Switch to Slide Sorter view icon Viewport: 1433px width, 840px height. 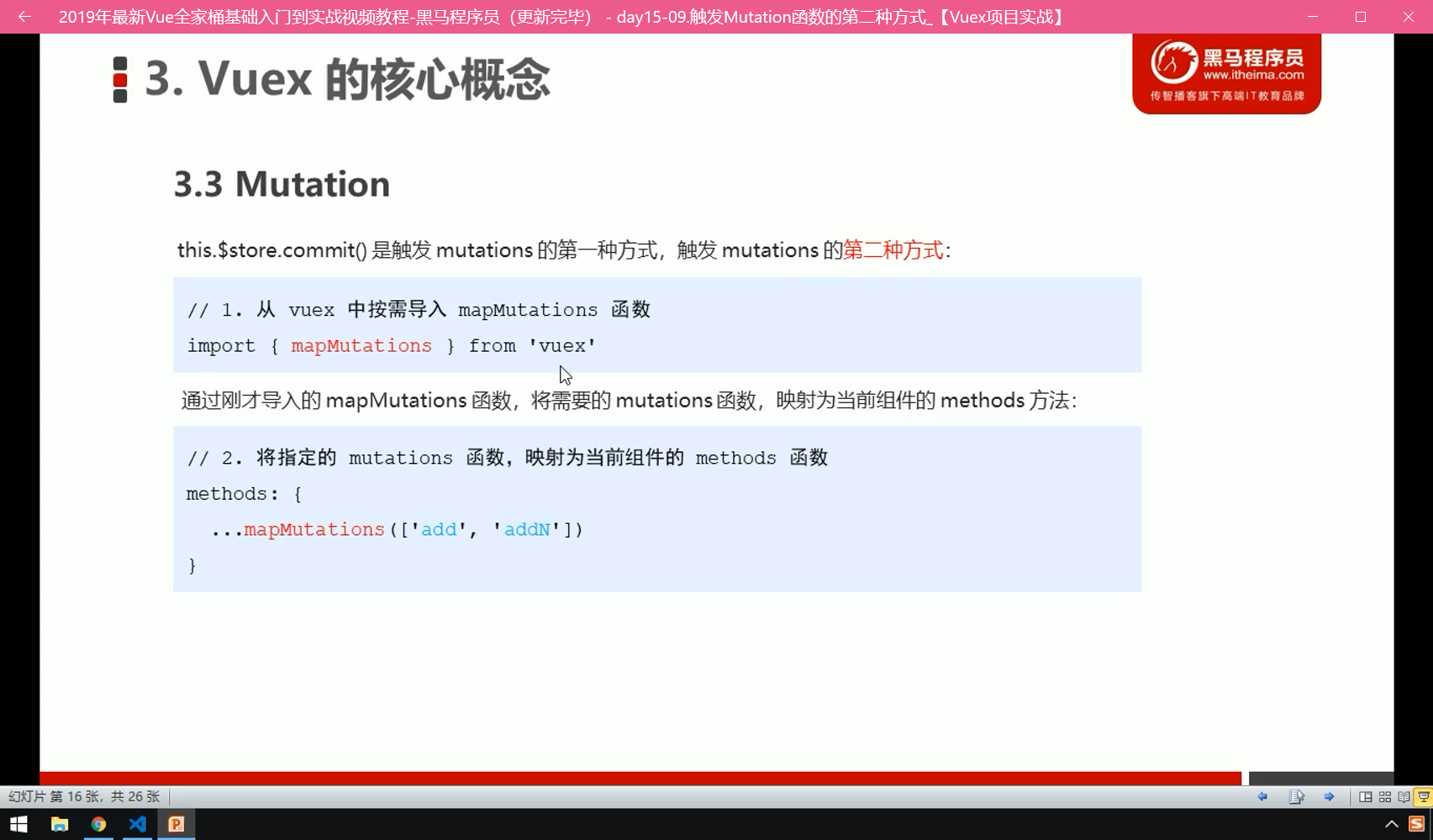1385,796
